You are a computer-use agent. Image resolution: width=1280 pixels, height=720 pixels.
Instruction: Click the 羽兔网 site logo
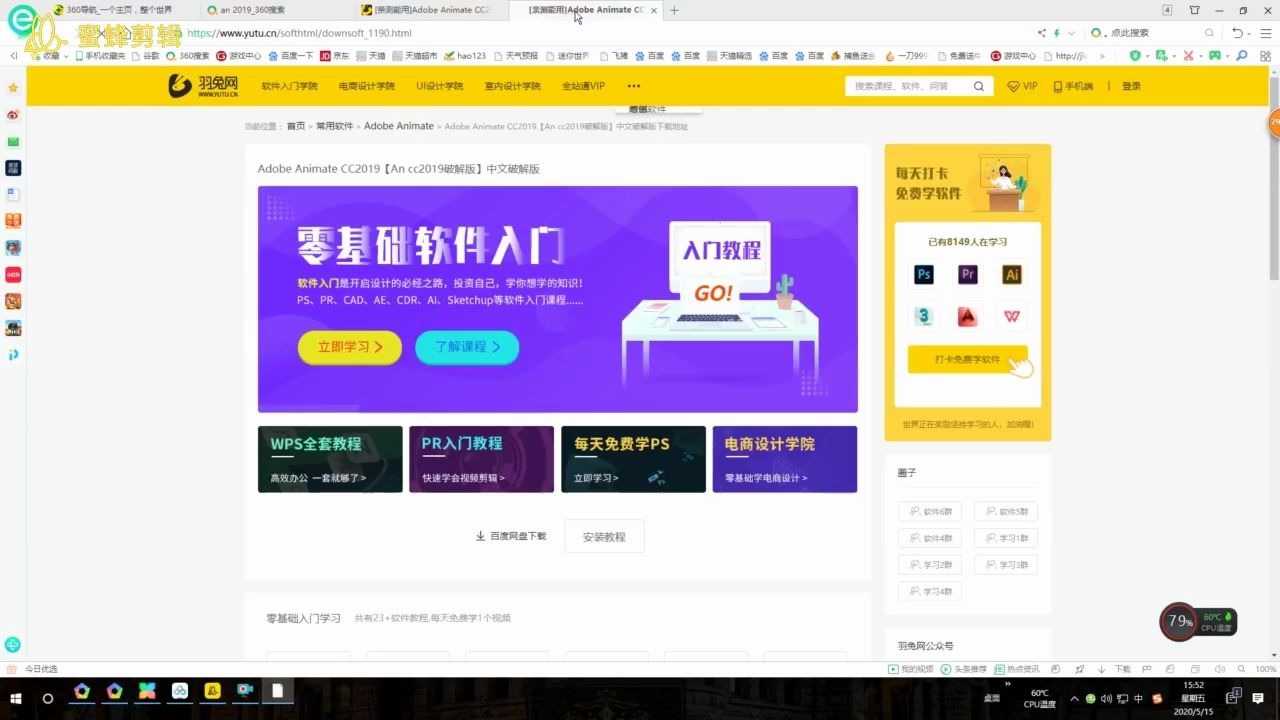203,86
